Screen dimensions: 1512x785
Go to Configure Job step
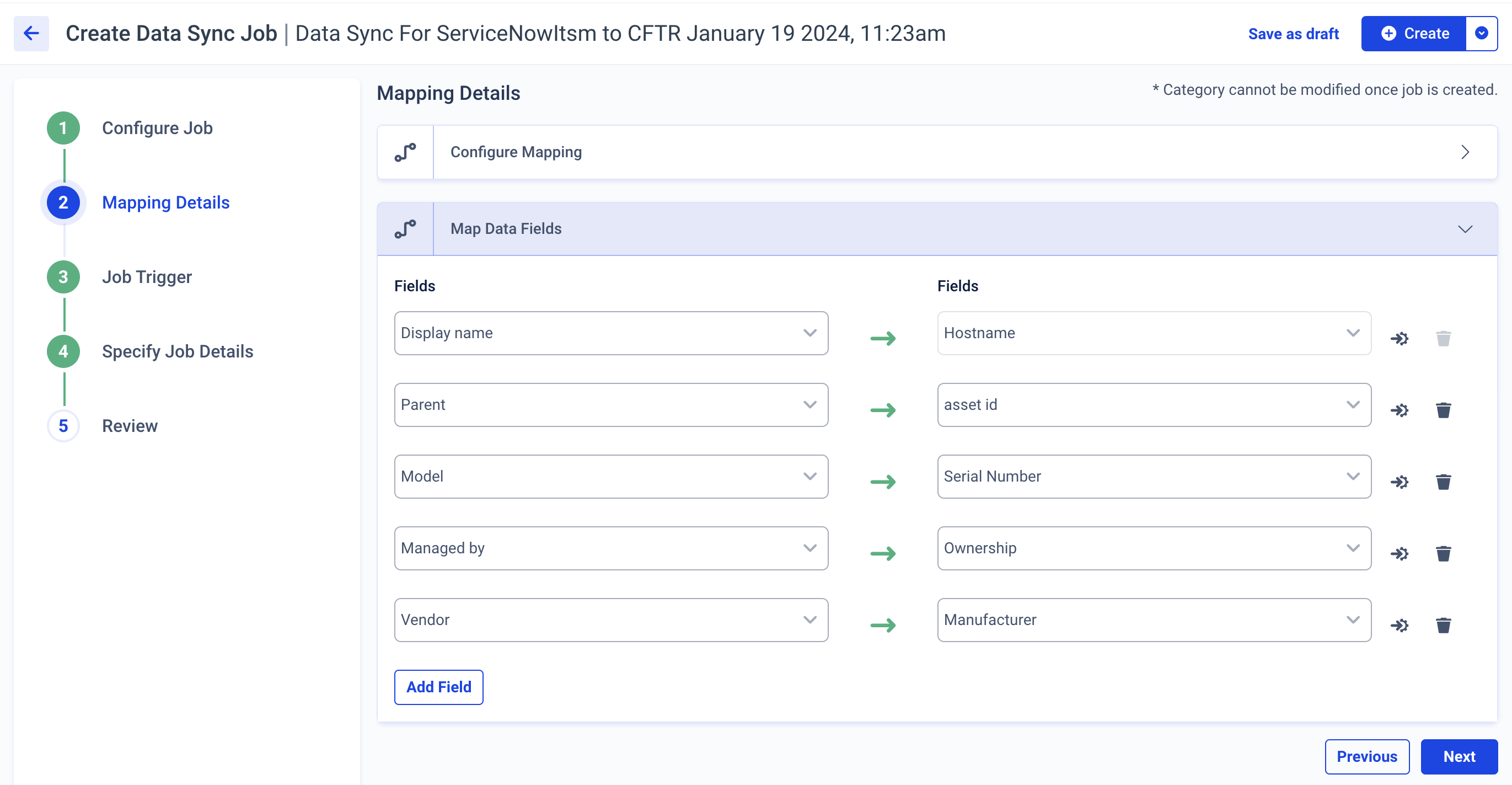tap(157, 128)
